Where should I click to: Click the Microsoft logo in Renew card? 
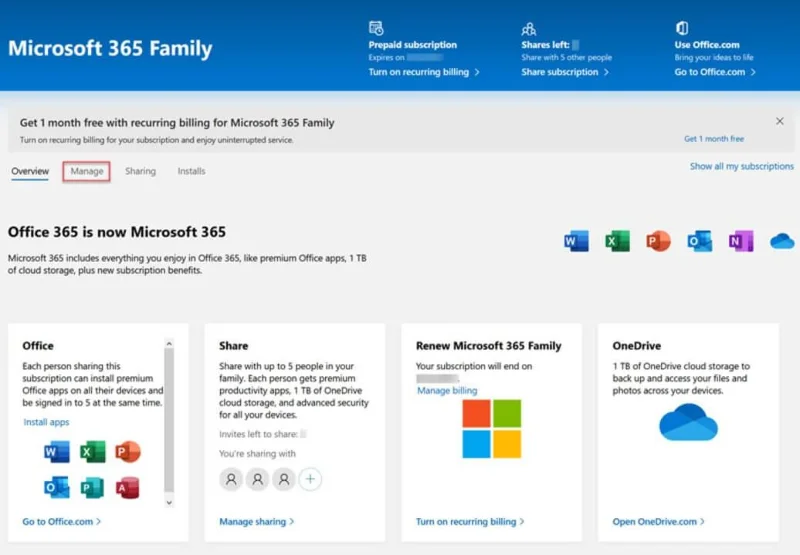coord(492,428)
